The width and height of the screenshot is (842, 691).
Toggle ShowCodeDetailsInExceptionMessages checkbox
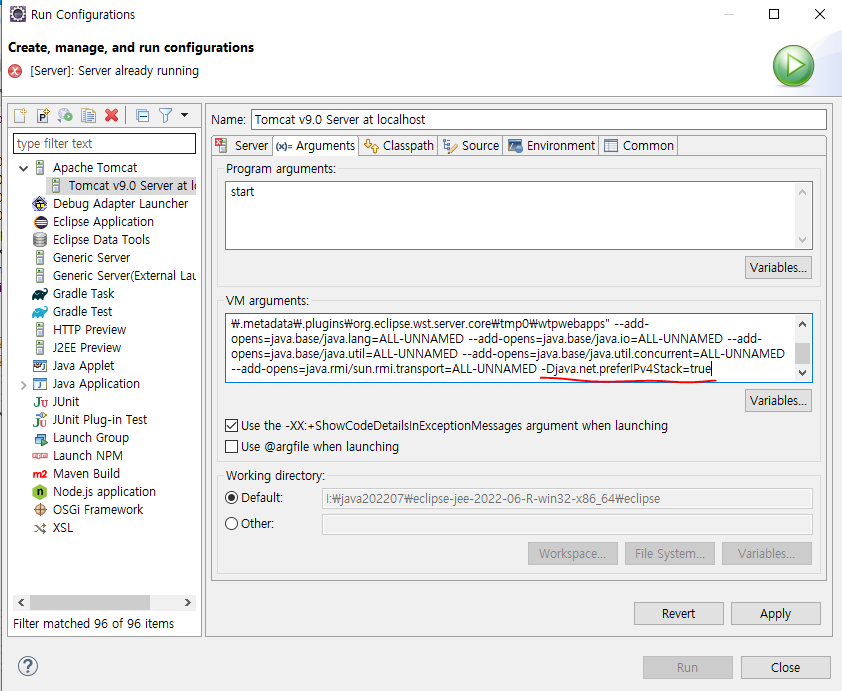[231, 426]
